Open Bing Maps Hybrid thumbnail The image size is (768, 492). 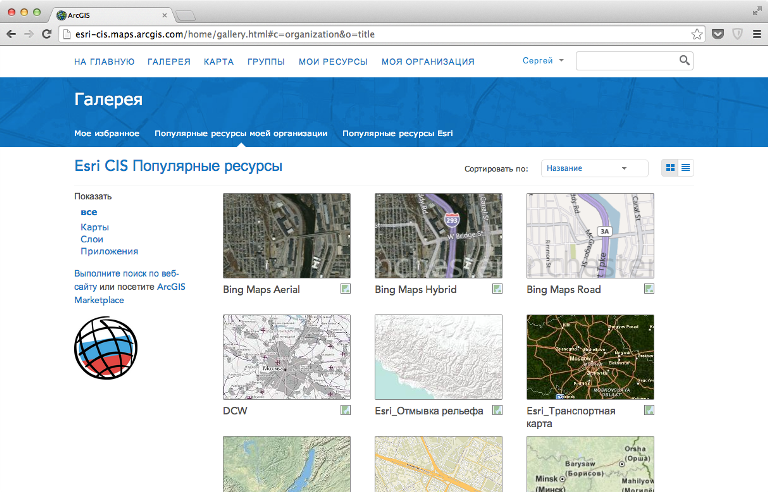[438, 236]
